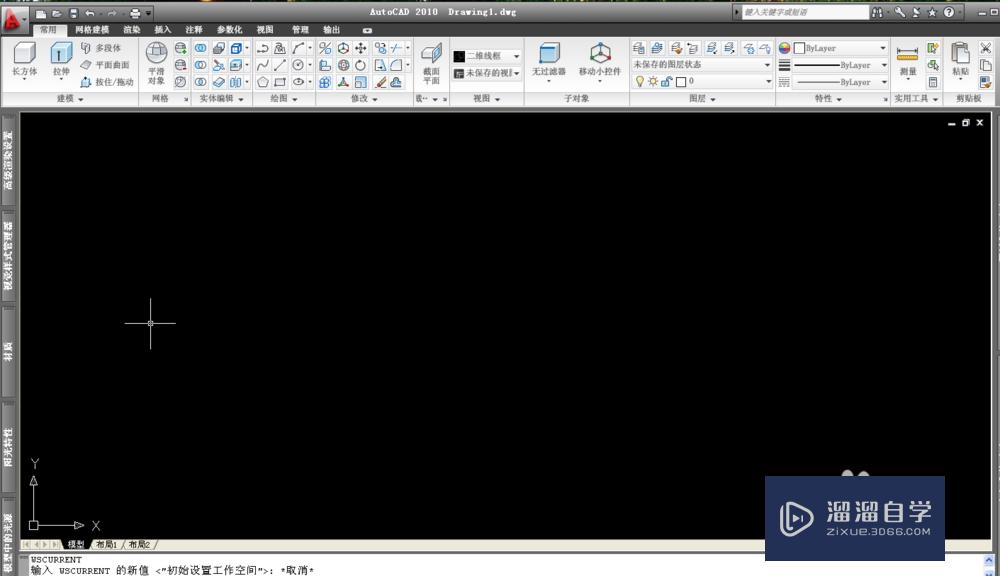Open the ByLayer color dropdown
Screen dimensions: 1000x576
pyautogui.click(x=882, y=48)
